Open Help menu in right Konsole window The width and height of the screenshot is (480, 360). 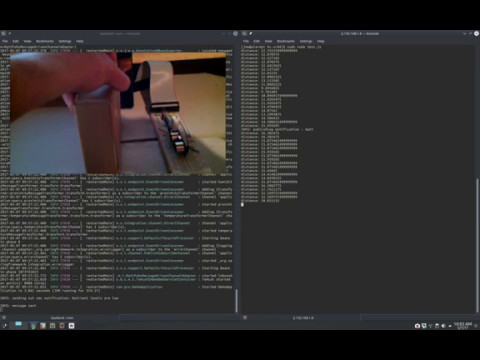pos(321,41)
